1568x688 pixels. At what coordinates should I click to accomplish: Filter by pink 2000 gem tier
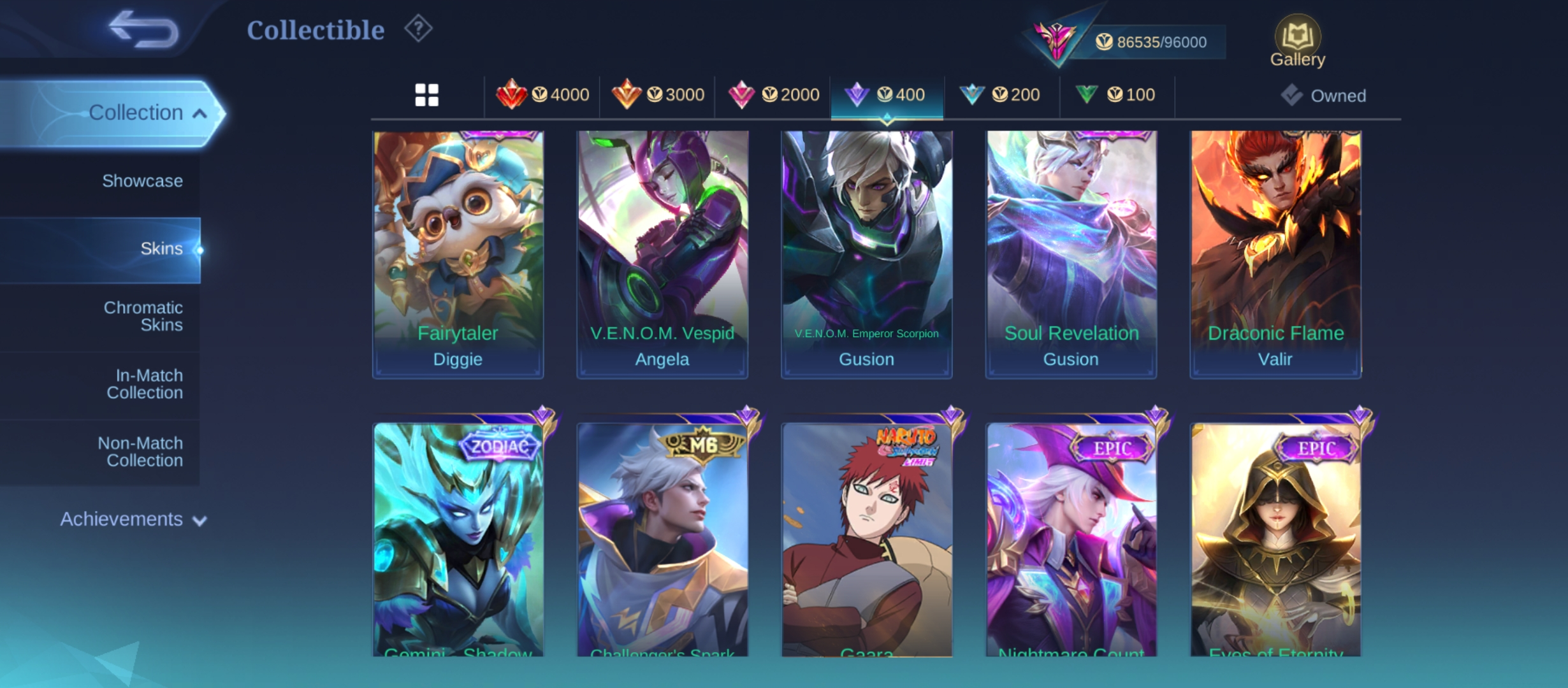(773, 95)
